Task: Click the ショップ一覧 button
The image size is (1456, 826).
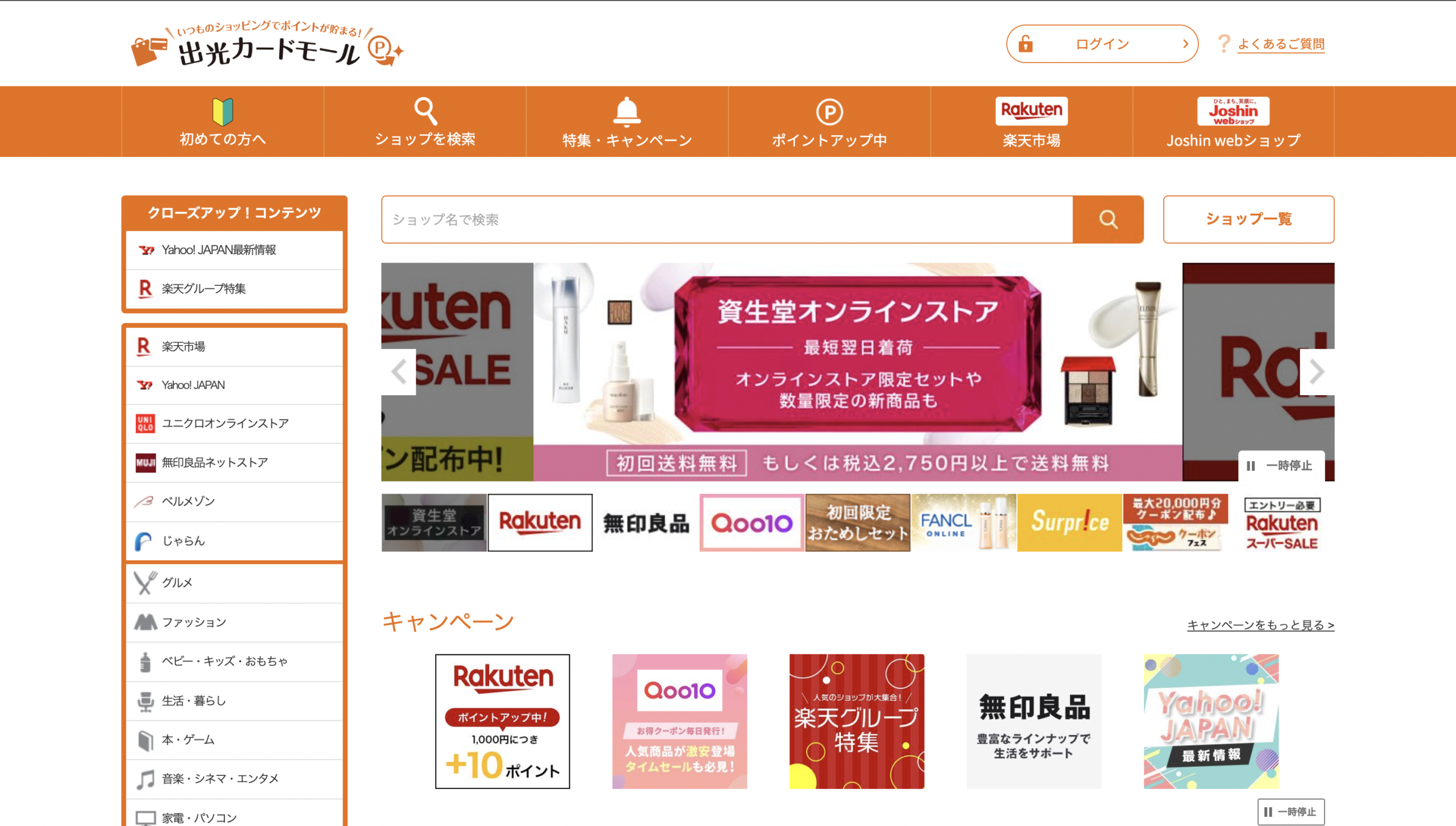Action: [x=1248, y=219]
